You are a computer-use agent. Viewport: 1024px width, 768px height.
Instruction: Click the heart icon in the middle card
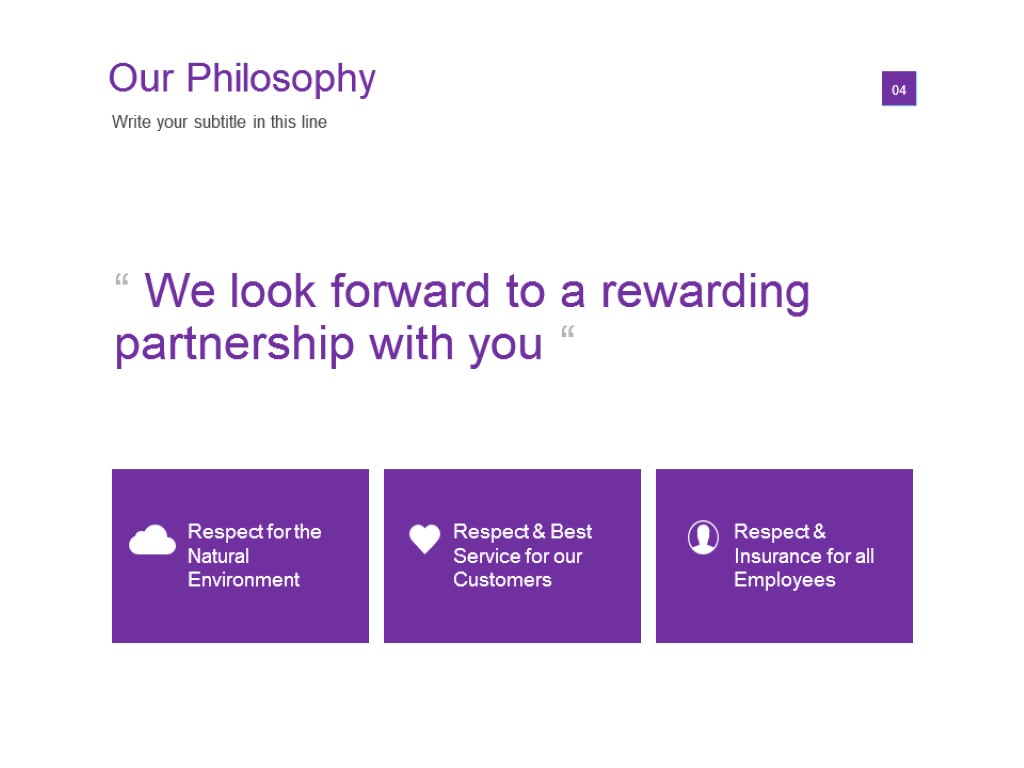tap(424, 539)
